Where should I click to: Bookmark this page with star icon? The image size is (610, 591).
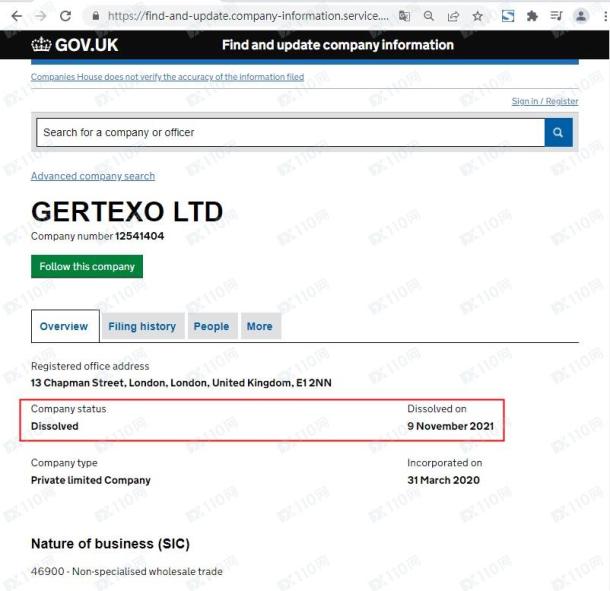(477, 16)
